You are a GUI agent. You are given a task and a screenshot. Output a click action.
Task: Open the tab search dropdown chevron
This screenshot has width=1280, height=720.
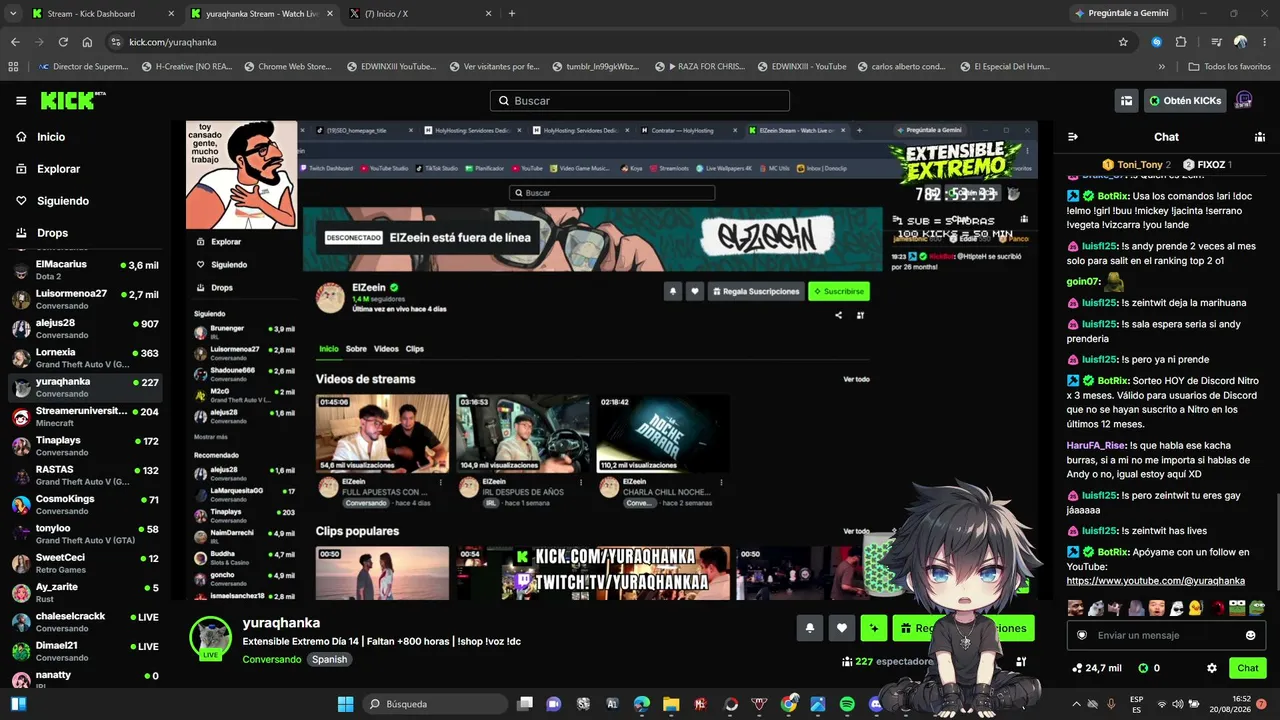(x=13, y=14)
